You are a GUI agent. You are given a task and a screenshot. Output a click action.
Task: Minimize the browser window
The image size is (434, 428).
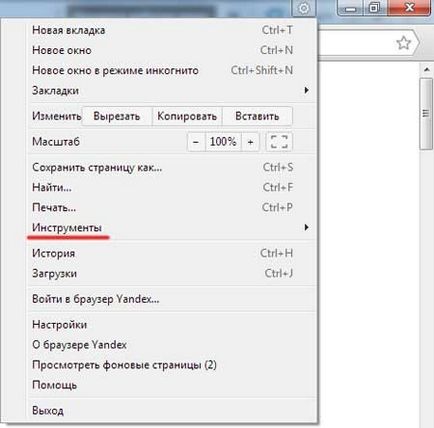pyautogui.click(x=351, y=7)
